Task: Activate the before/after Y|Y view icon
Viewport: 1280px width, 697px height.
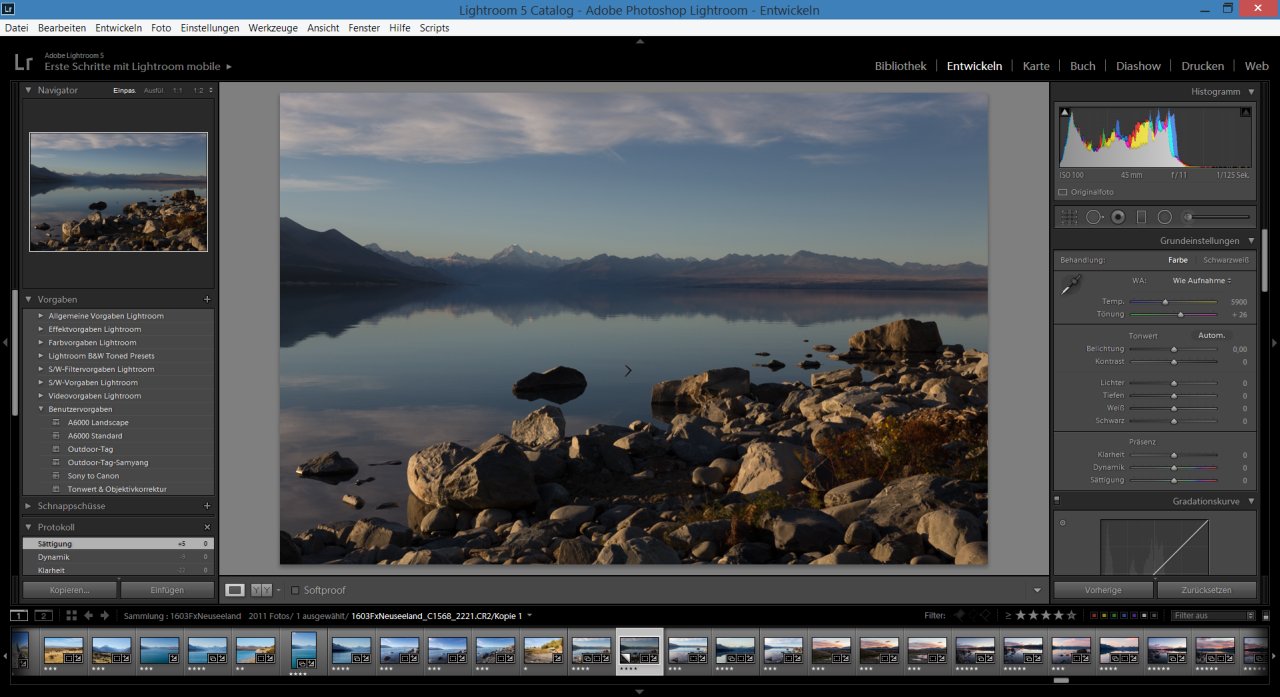Action: 261,590
